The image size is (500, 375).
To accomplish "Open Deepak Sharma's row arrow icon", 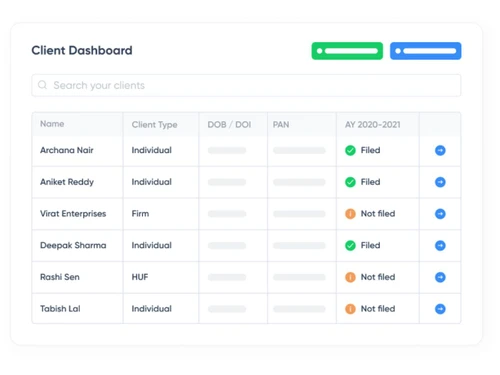I will (x=440, y=246).
